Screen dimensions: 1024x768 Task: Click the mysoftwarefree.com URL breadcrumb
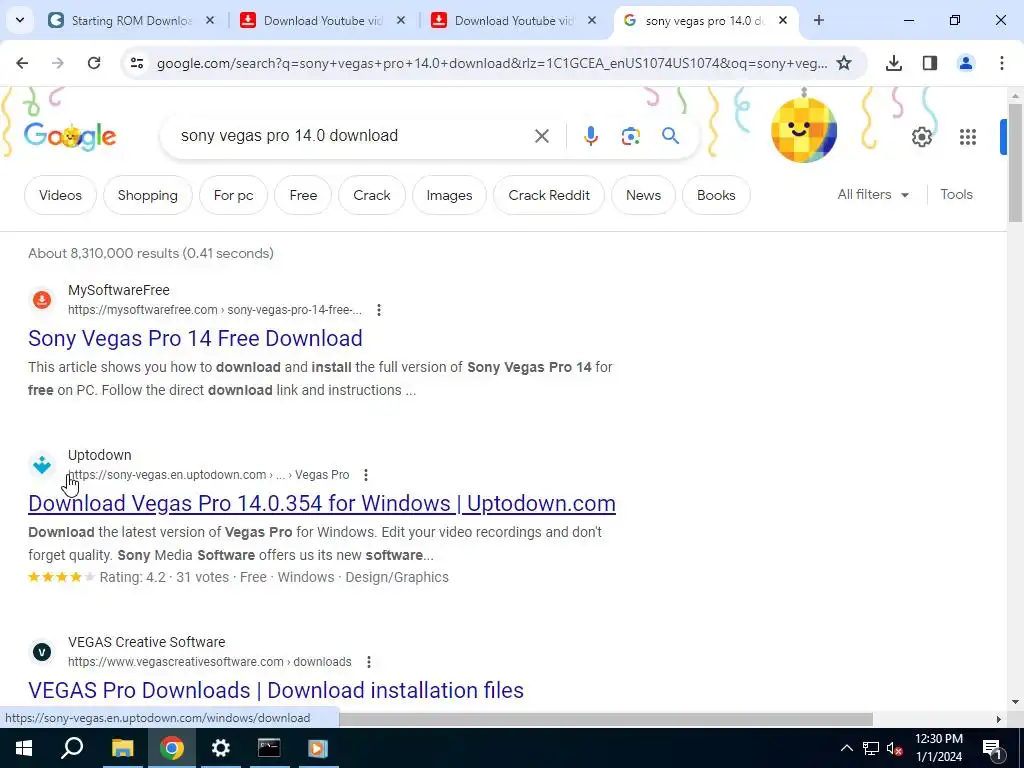(215, 310)
